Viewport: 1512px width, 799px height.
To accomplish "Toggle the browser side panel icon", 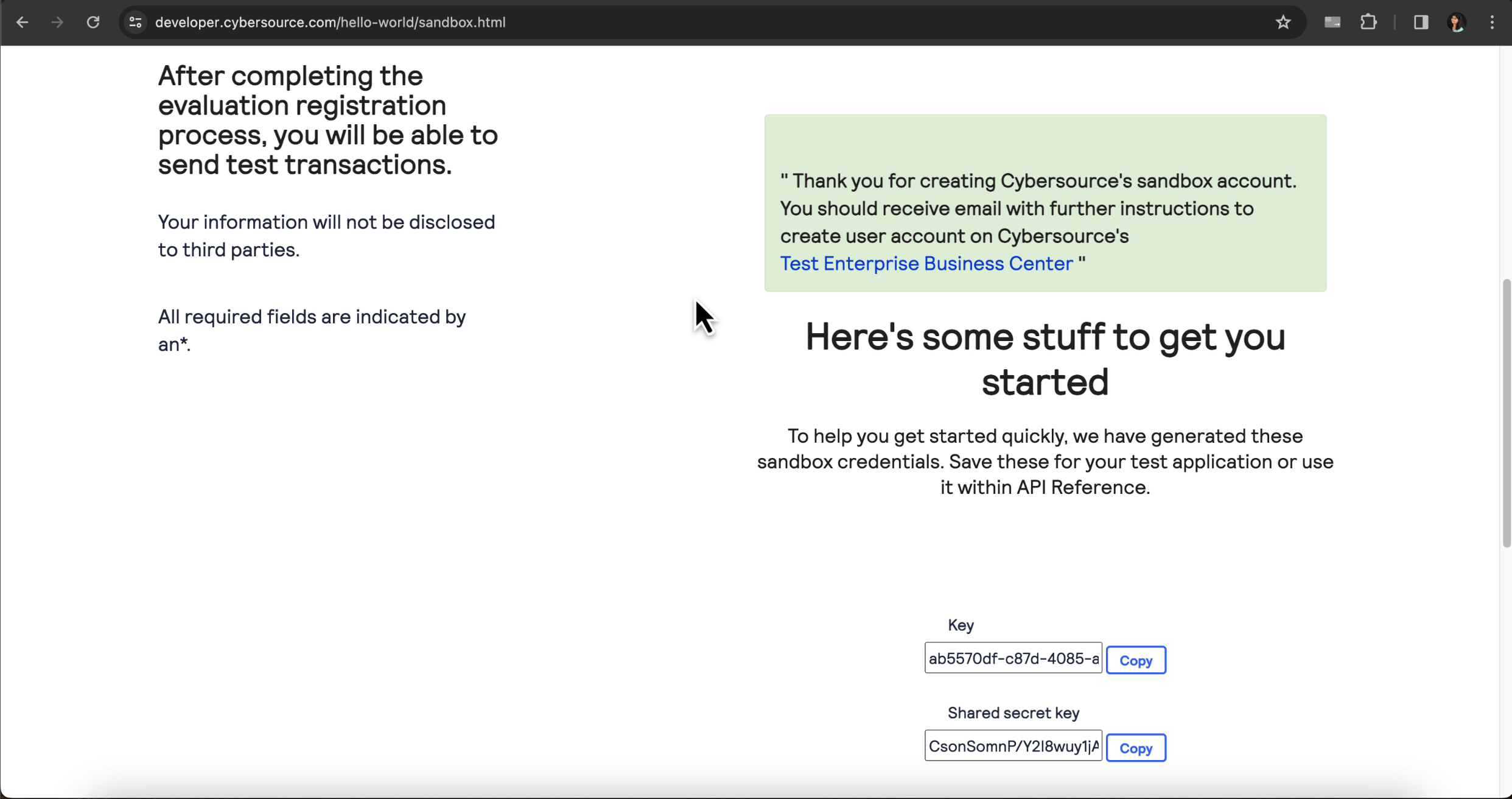I will click(1421, 23).
